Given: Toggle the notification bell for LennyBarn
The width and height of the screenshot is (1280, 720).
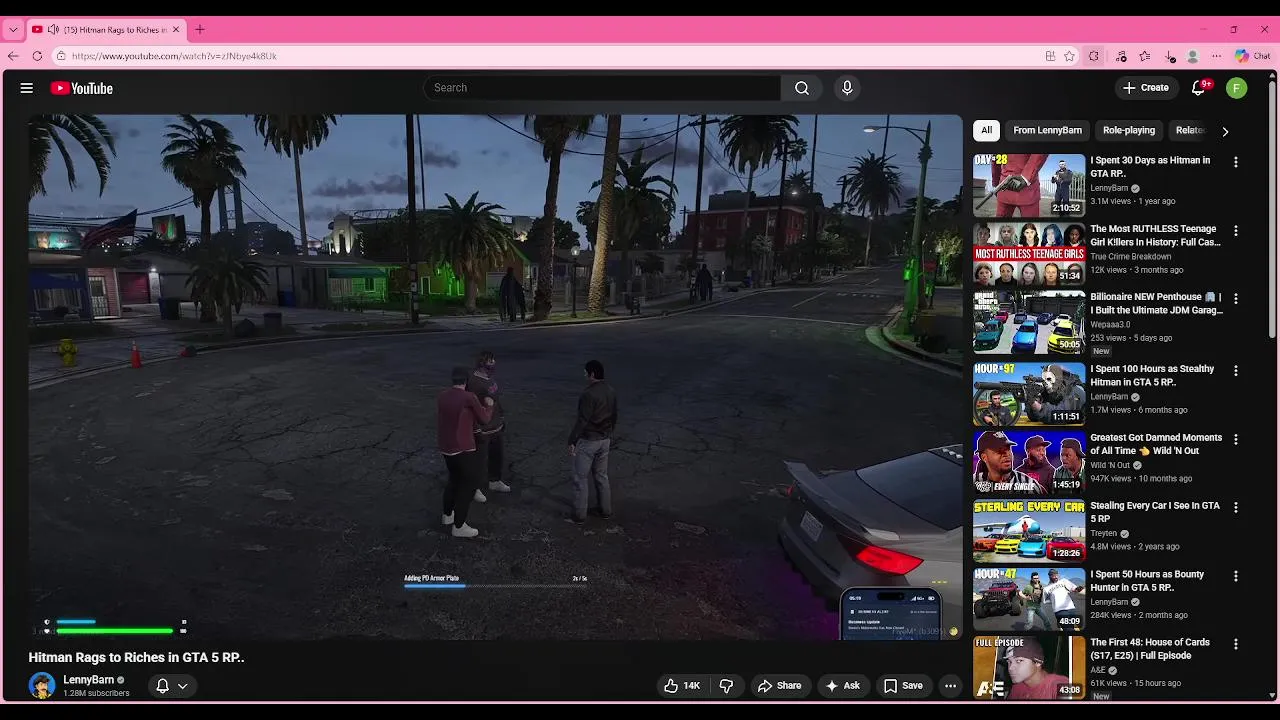Looking at the screenshot, I should click(162, 686).
